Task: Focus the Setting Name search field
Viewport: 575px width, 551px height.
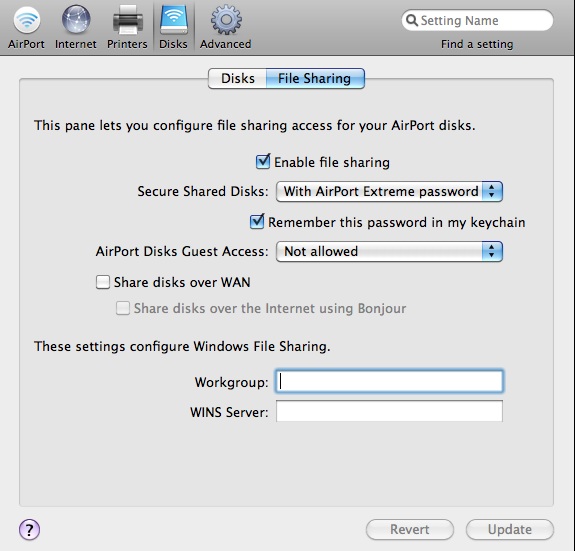Action: click(x=477, y=20)
